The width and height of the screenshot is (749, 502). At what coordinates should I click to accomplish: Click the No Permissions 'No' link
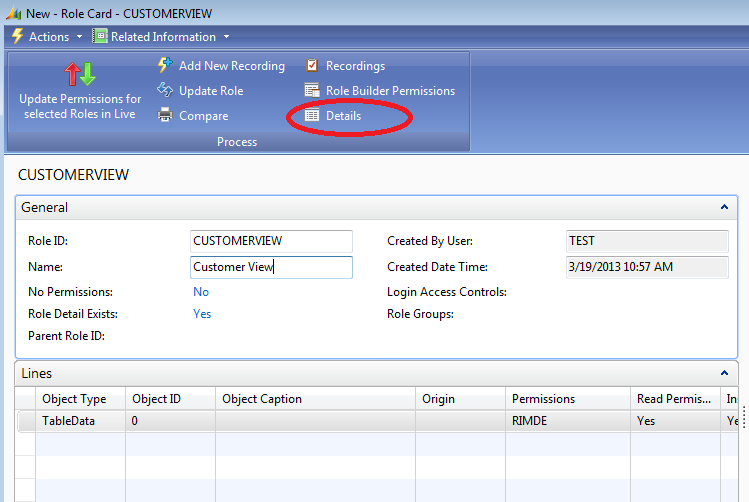[x=201, y=292]
